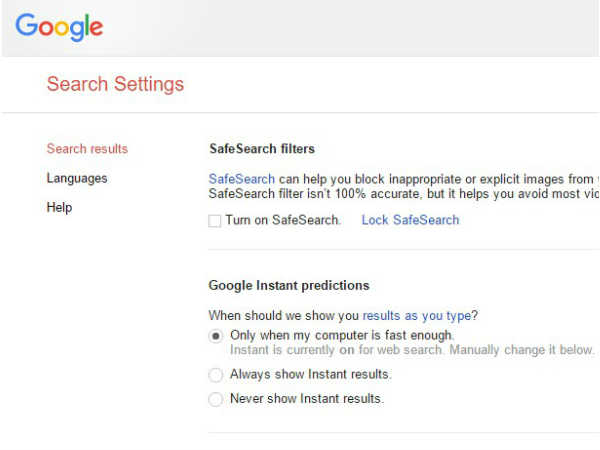Follow the 'results as you type' link

[x=420, y=315]
